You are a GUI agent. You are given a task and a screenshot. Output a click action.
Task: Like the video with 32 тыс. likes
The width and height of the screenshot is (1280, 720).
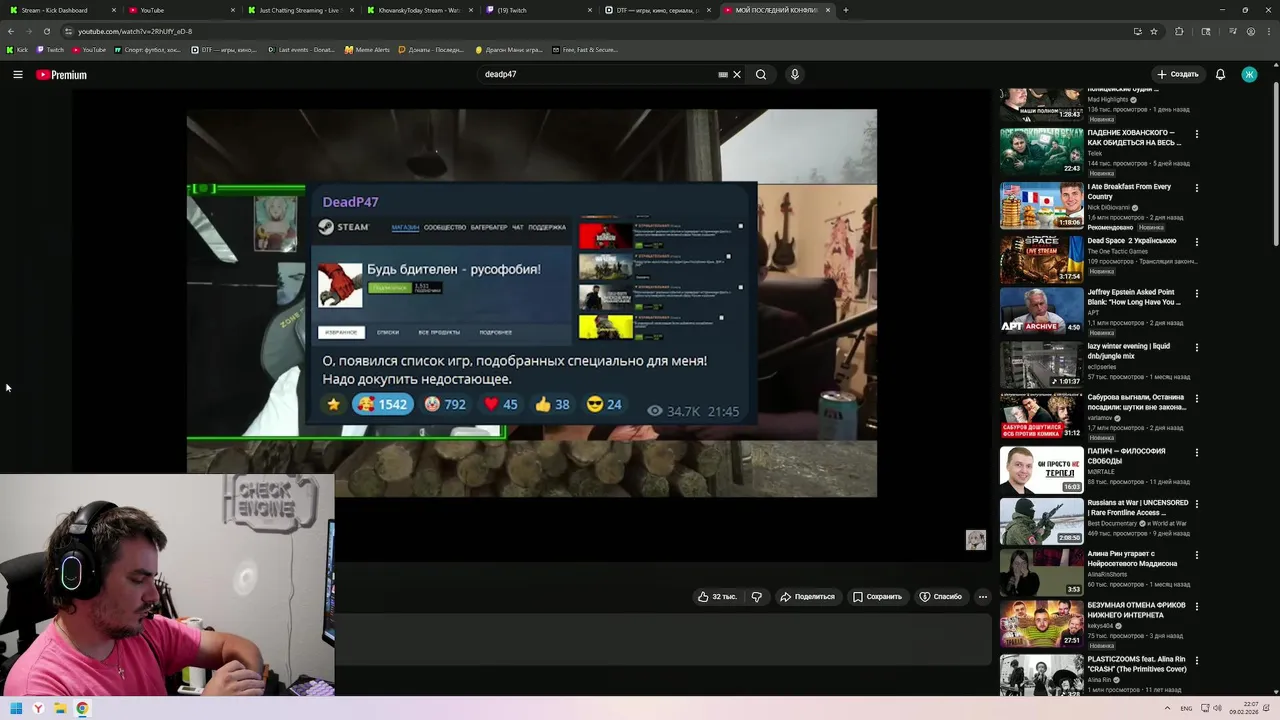(x=717, y=597)
